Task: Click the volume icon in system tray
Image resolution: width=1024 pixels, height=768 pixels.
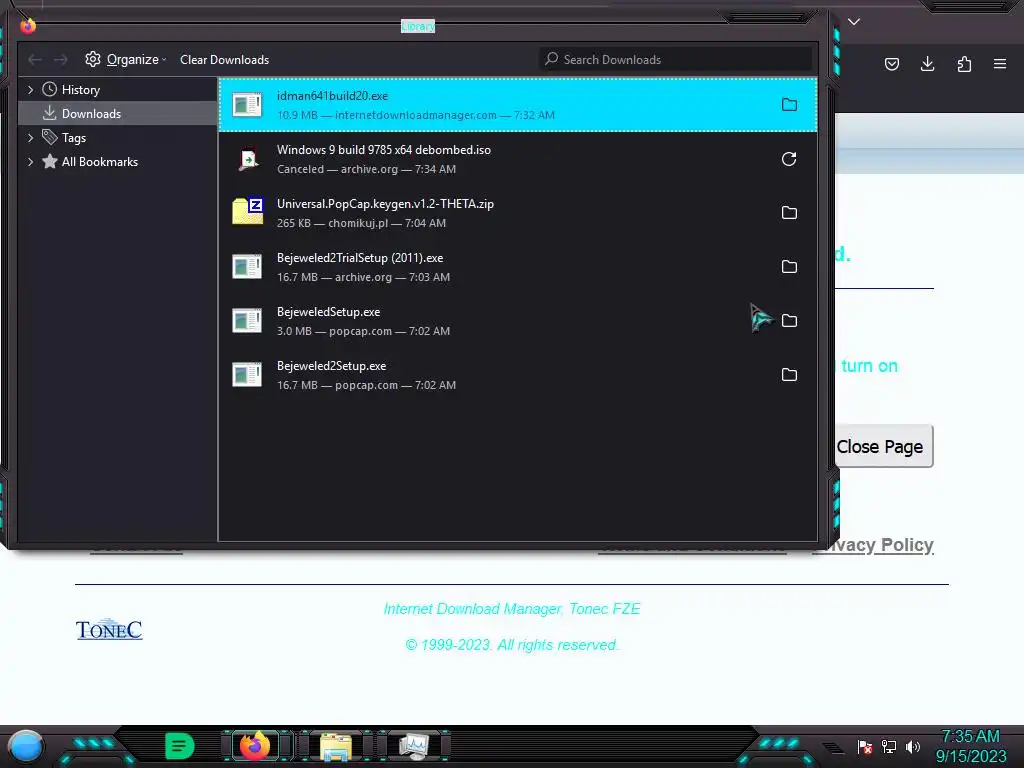Action: pyautogui.click(x=913, y=747)
